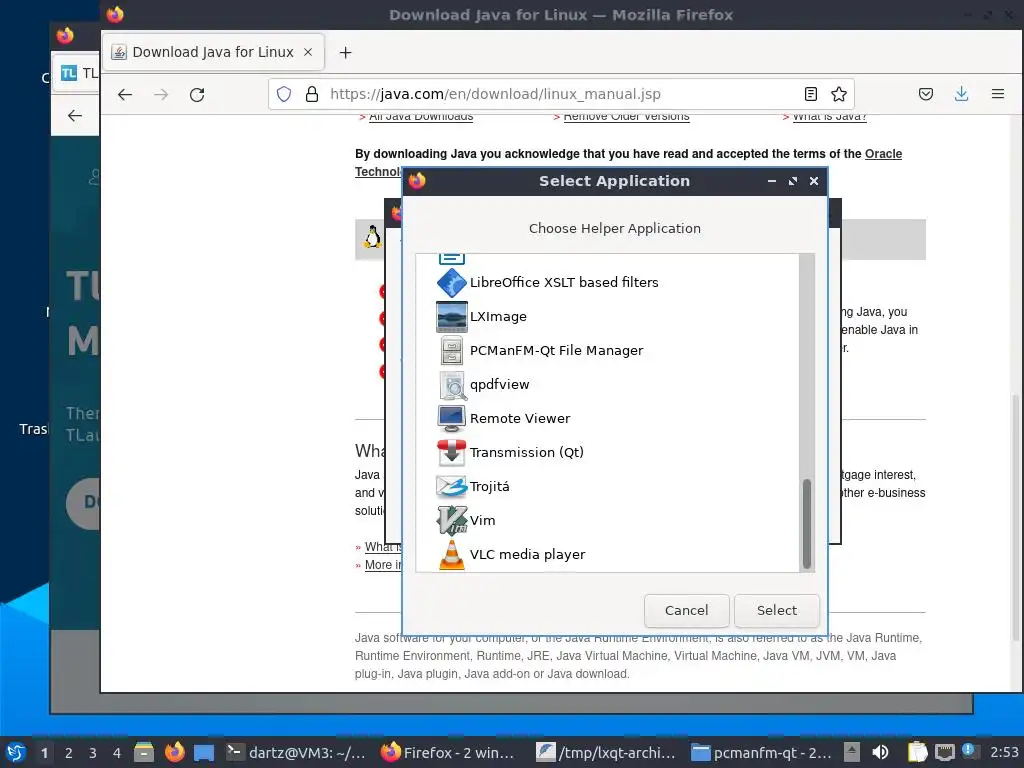
Task: Choose the Remote Viewer monitor icon
Action: click(x=451, y=419)
